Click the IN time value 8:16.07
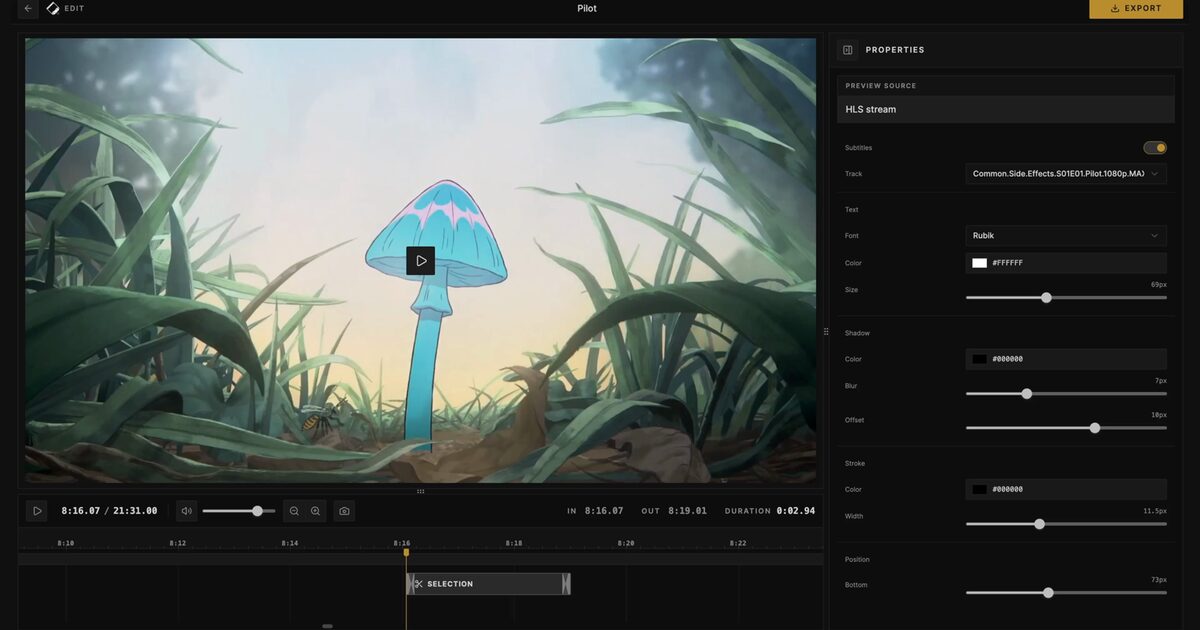The height and width of the screenshot is (630, 1200). (x=604, y=511)
